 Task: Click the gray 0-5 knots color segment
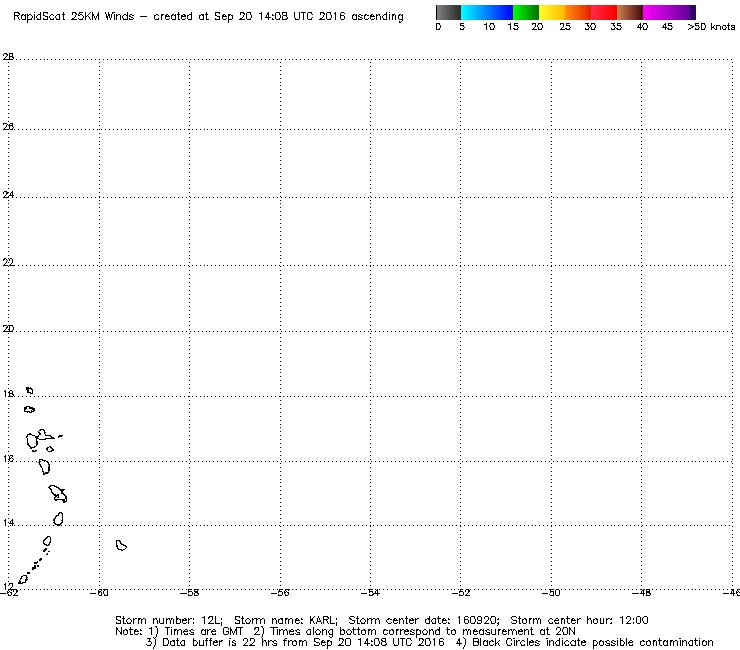[x=448, y=12]
